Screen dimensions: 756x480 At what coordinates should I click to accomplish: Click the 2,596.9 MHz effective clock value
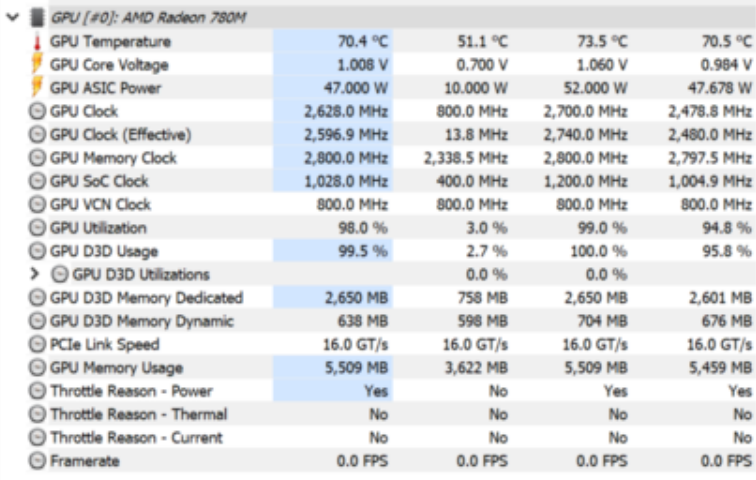tap(346, 135)
